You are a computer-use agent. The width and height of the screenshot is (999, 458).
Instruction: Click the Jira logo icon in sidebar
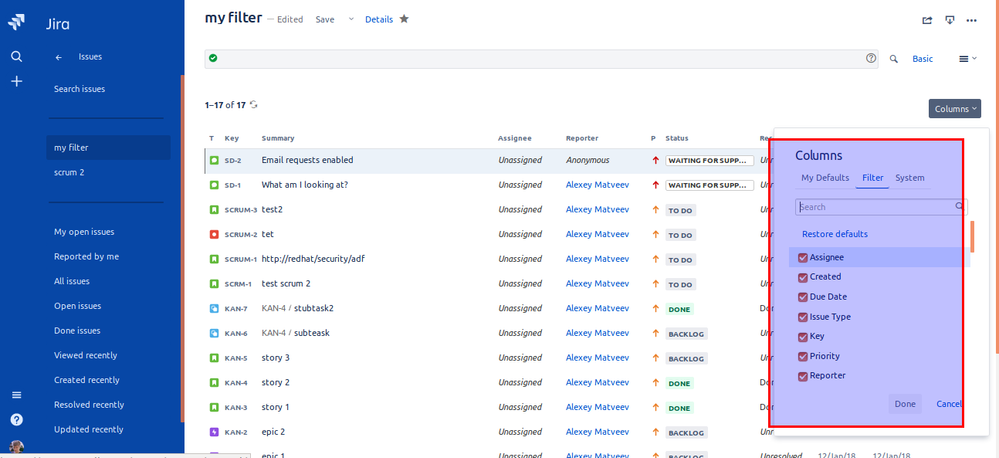click(17, 22)
